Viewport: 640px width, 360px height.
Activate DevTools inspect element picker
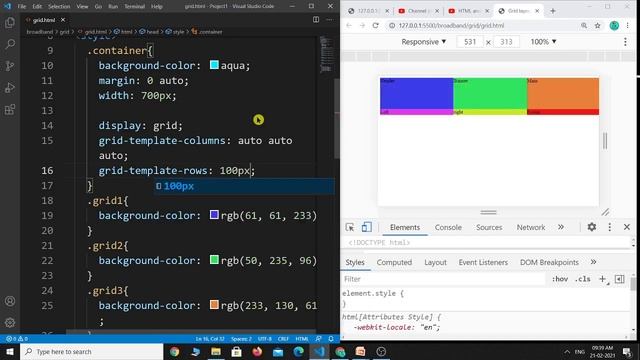350,227
